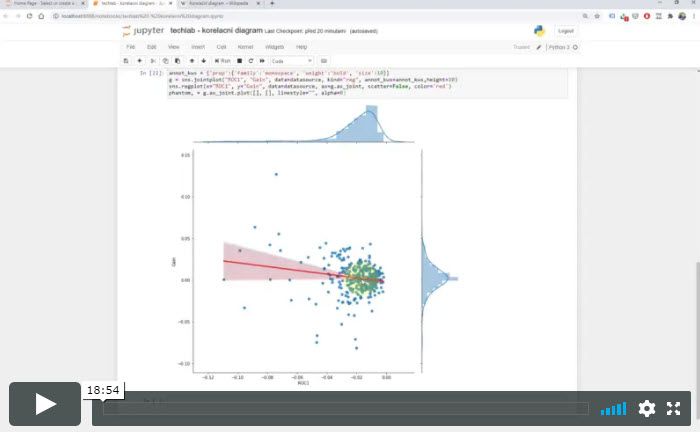Viewport: 700px width, 432px height.
Task: Restart kernel and rerun all with fast-forward icon
Action: click(x=262, y=61)
